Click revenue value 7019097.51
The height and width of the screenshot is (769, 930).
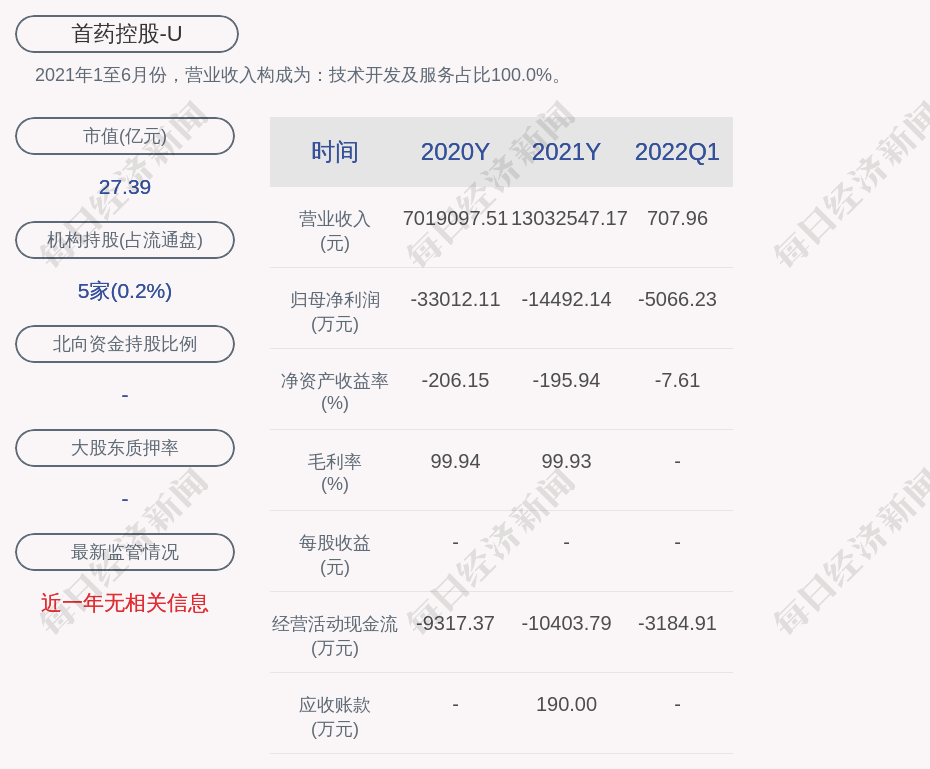coord(455,218)
